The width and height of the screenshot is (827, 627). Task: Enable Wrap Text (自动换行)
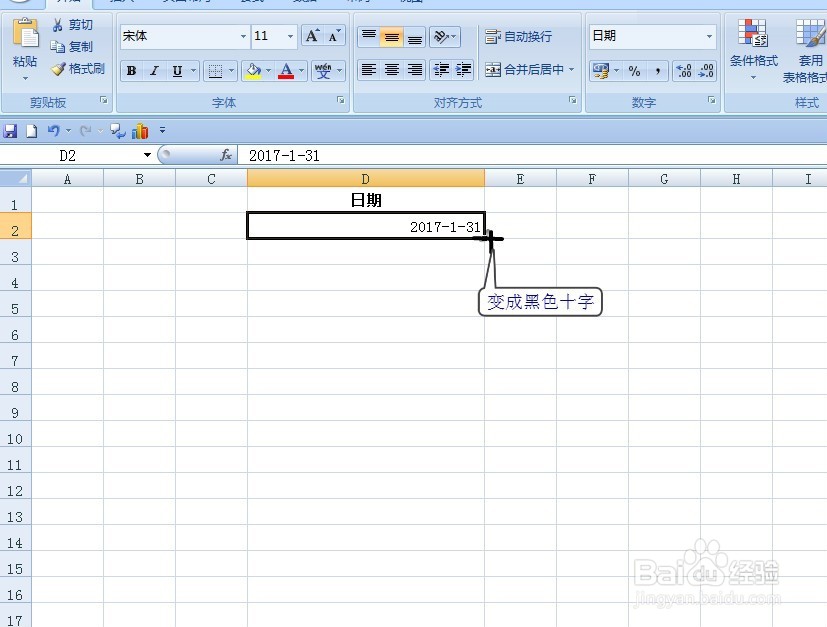click(x=518, y=37)
